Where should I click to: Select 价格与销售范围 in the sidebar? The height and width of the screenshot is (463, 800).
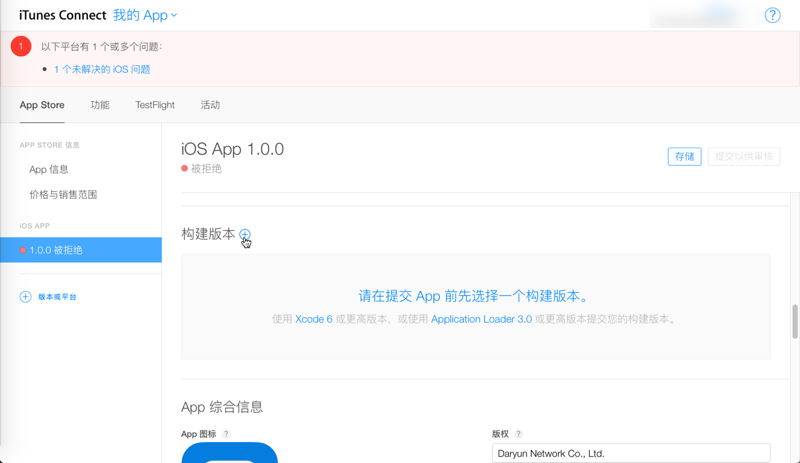[x=63, y=194]
